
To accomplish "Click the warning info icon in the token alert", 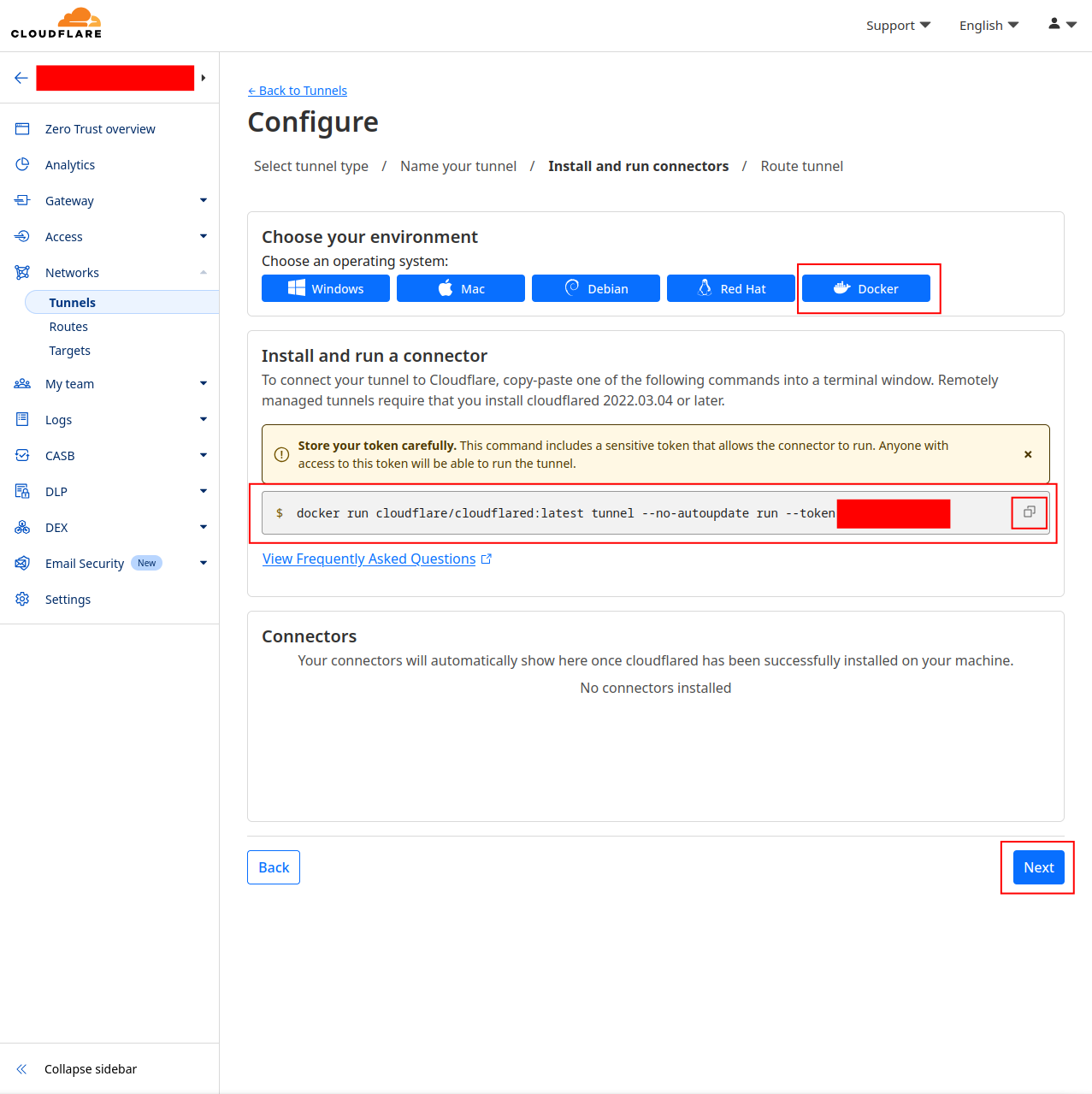I will coord(281,454).
